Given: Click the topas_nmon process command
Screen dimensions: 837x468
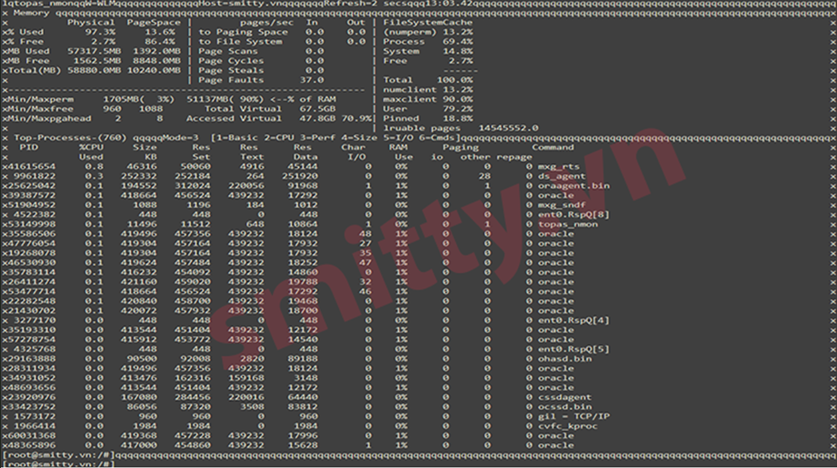Looking at the screenshot, I should [567, 224].
